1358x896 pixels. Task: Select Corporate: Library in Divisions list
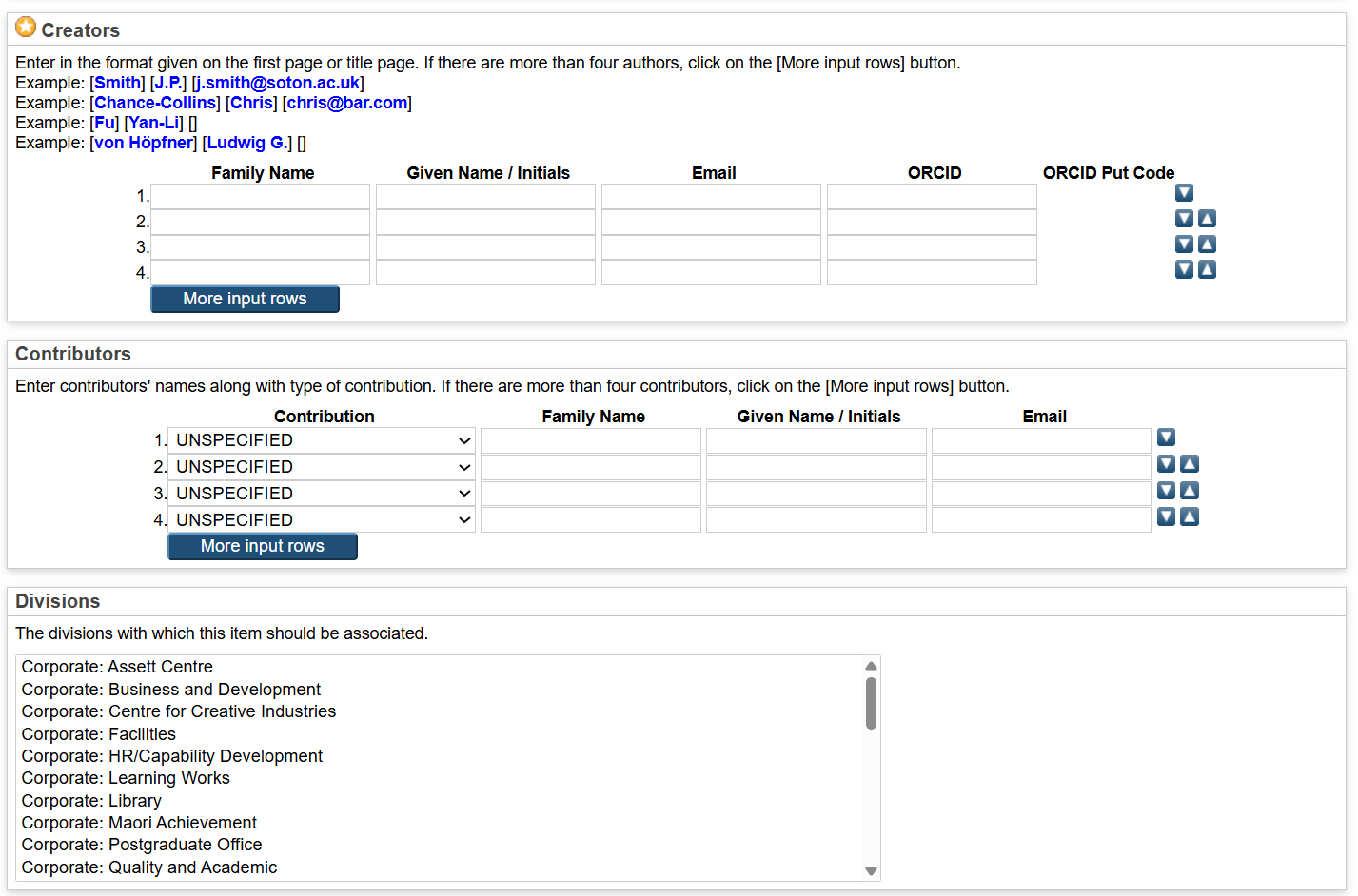click(x=91, y=801)
